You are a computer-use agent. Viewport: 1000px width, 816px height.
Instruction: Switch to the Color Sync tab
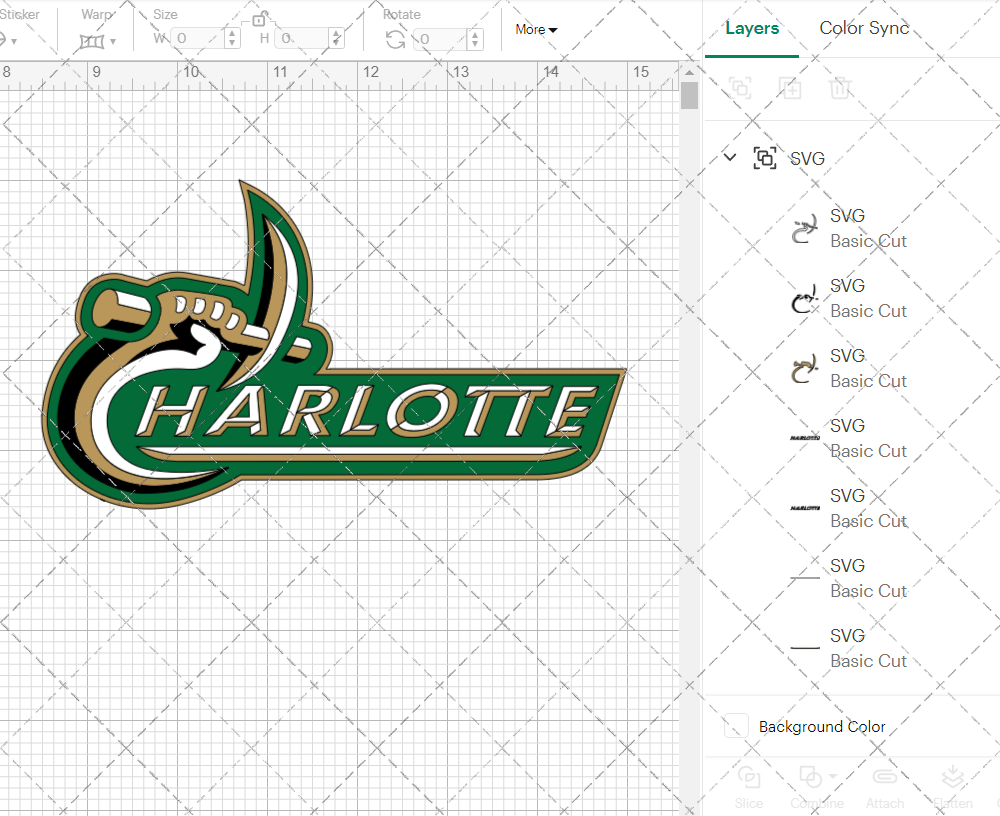click(864, 28)
